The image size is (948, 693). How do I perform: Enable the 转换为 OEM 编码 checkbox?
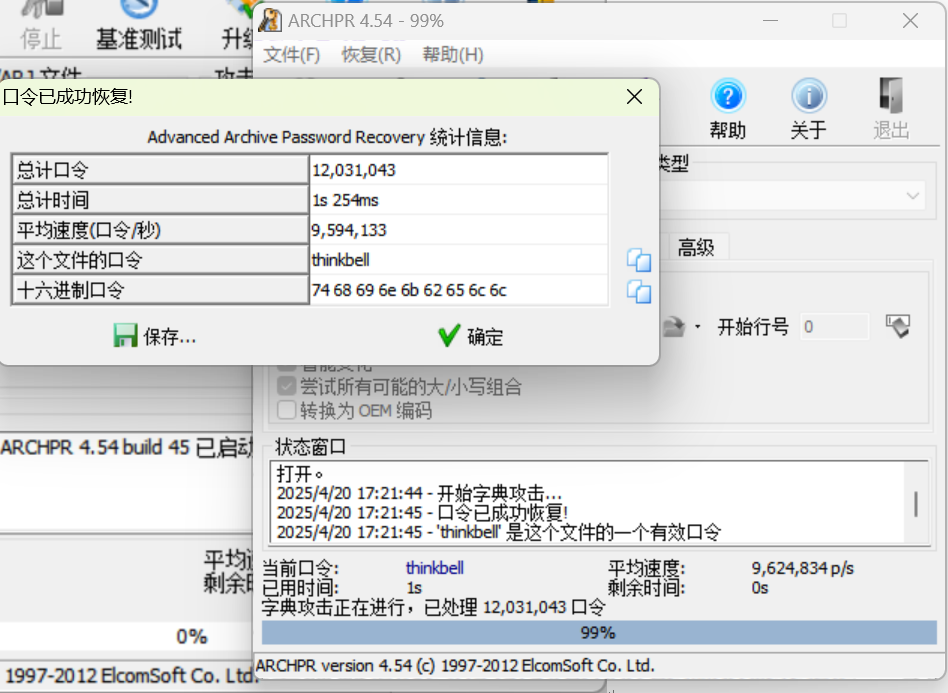287,410
